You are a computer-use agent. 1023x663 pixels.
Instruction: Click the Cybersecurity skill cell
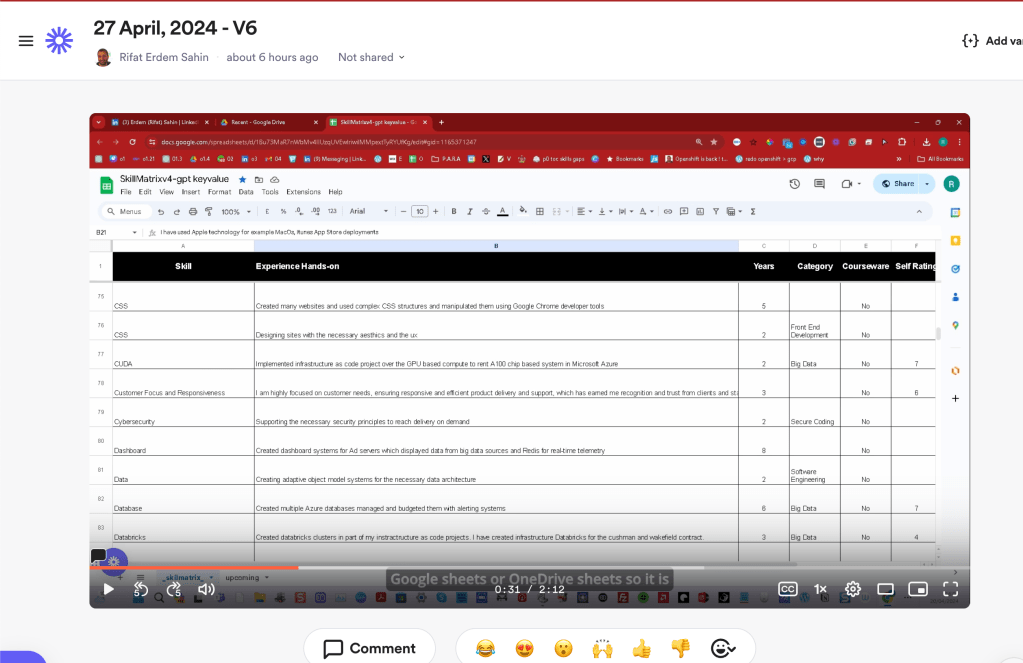coord(183,412)
